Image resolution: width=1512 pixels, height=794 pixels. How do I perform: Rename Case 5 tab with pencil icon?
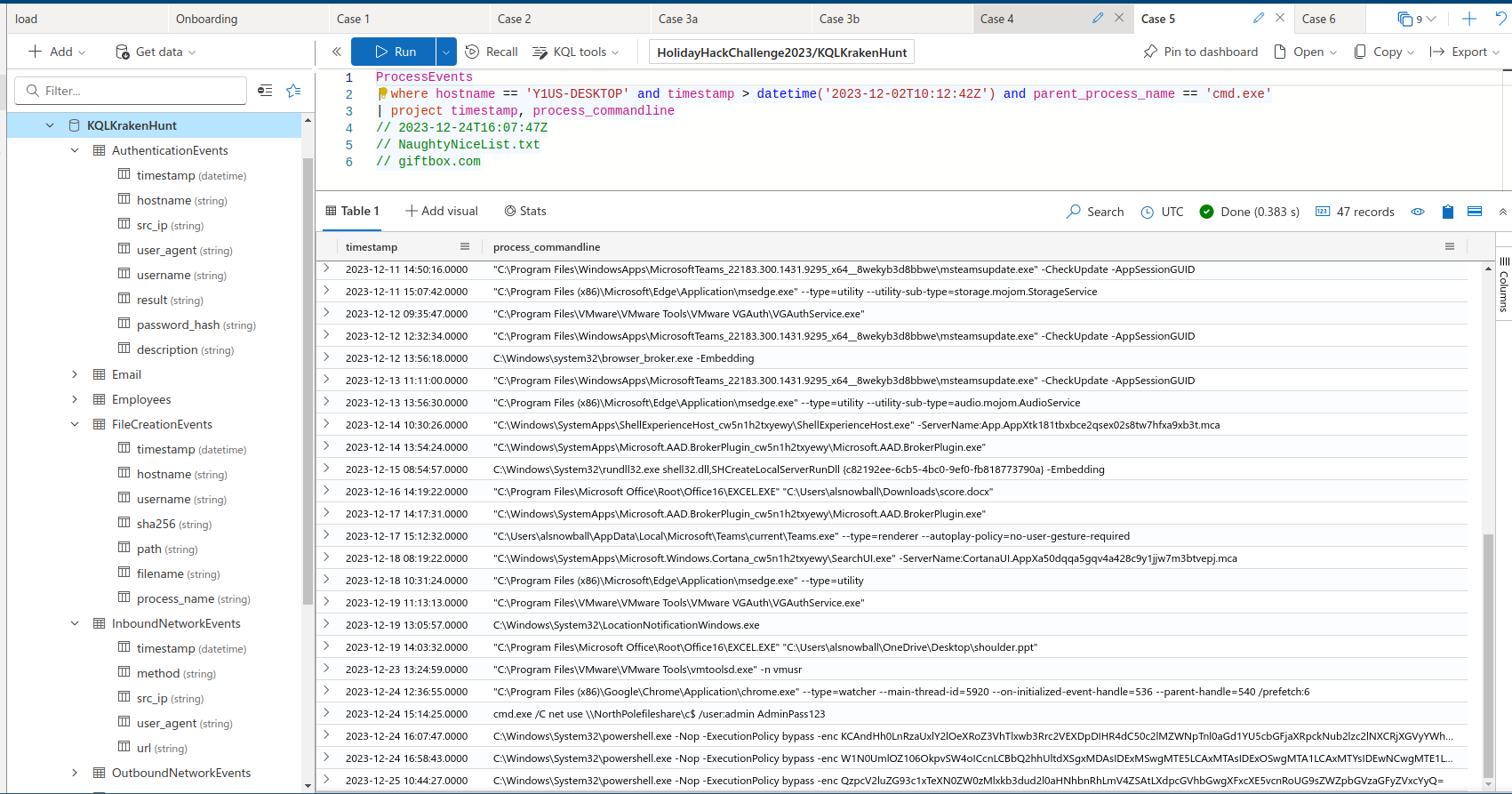pos(1259,18)
